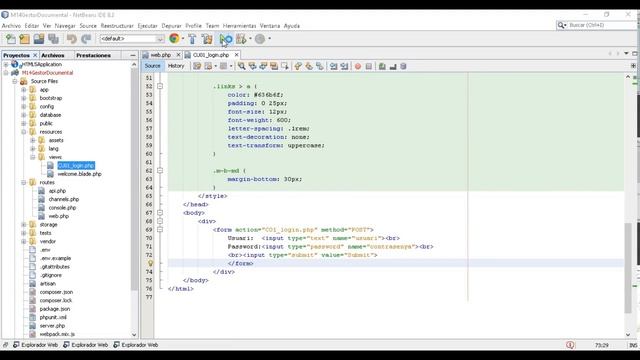Click the red Start Macro Recording icon
This screenshot has width=640, height=360.
pyautogui.click(x=358, y=66)
